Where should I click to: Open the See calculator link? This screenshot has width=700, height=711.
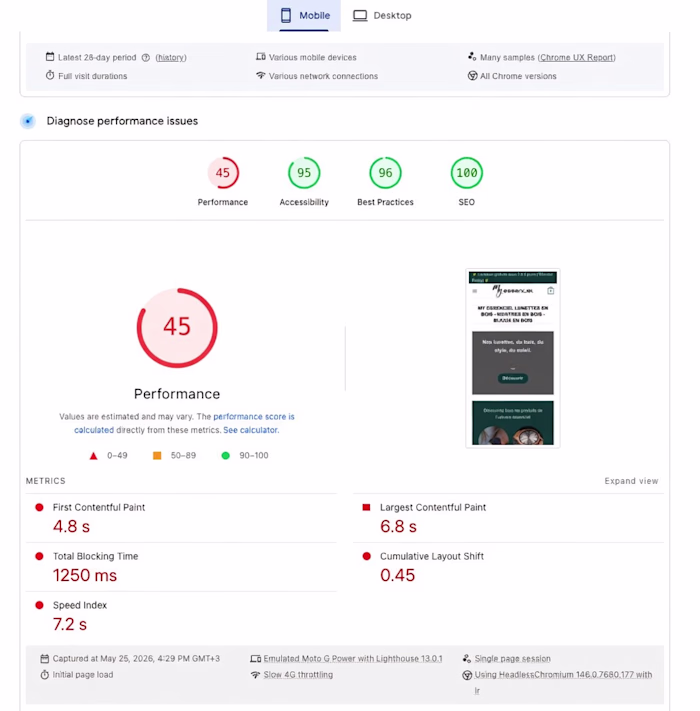point(250,430)
